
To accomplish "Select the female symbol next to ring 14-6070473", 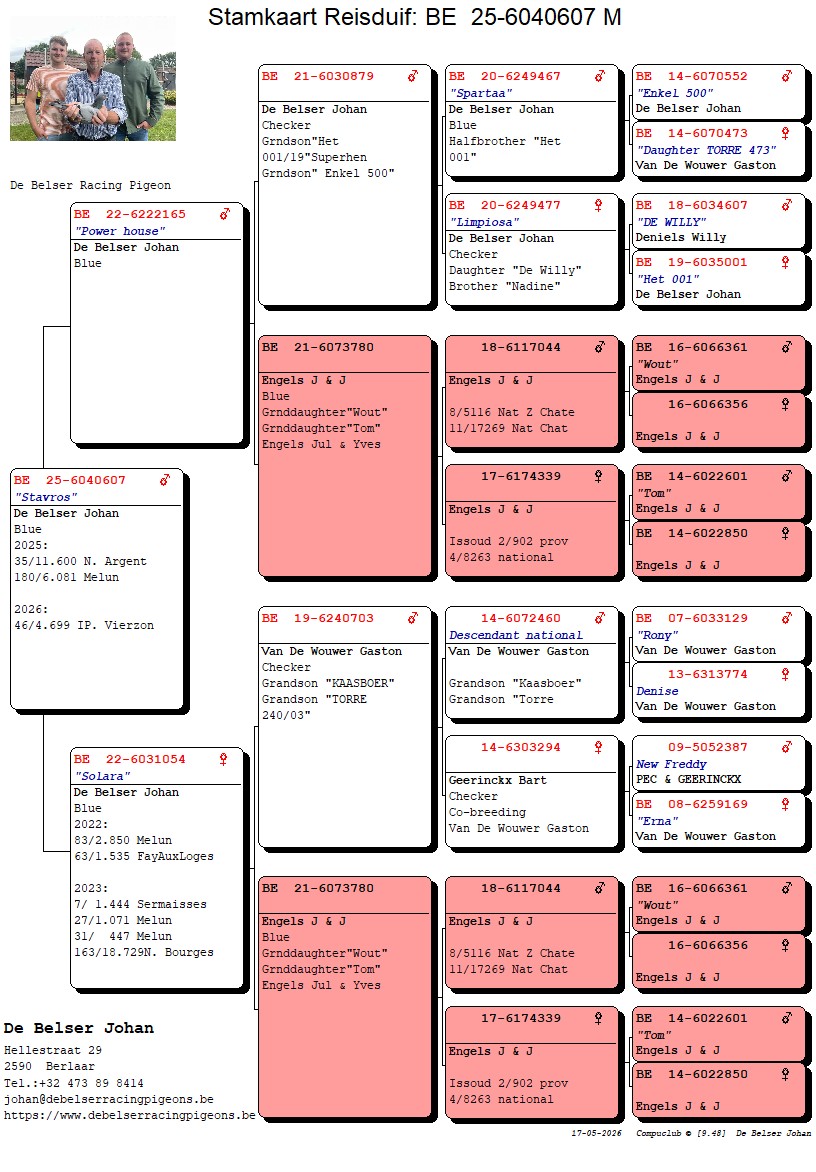I will [x=785, y=133].
